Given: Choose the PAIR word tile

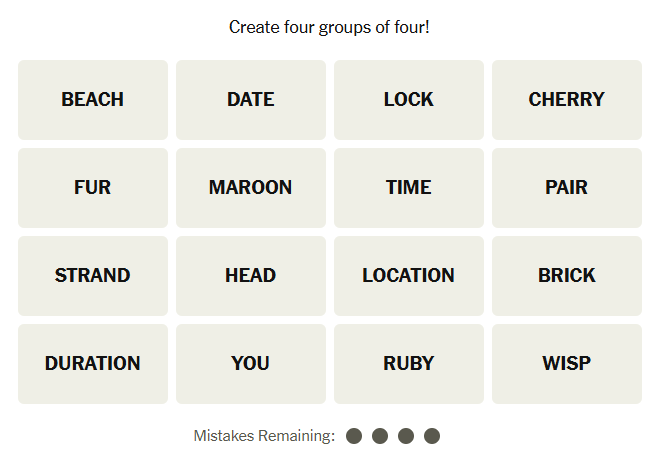Looking at the screenshot, I should [567, 188].
